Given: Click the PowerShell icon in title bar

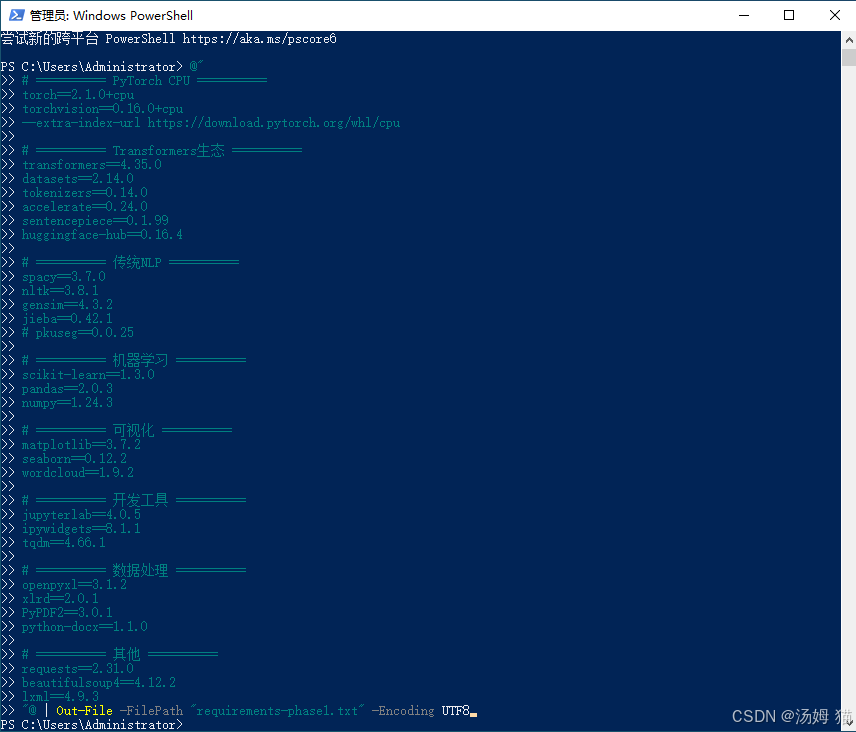Looking at the screenshot, I should (16, 15).
